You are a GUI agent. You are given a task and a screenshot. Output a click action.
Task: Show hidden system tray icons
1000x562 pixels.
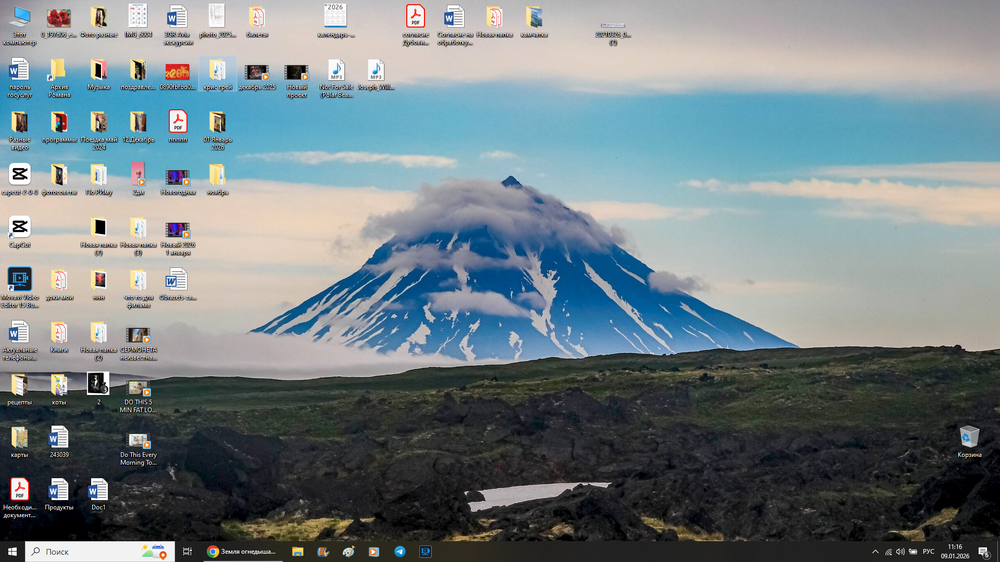coord(876,551)
